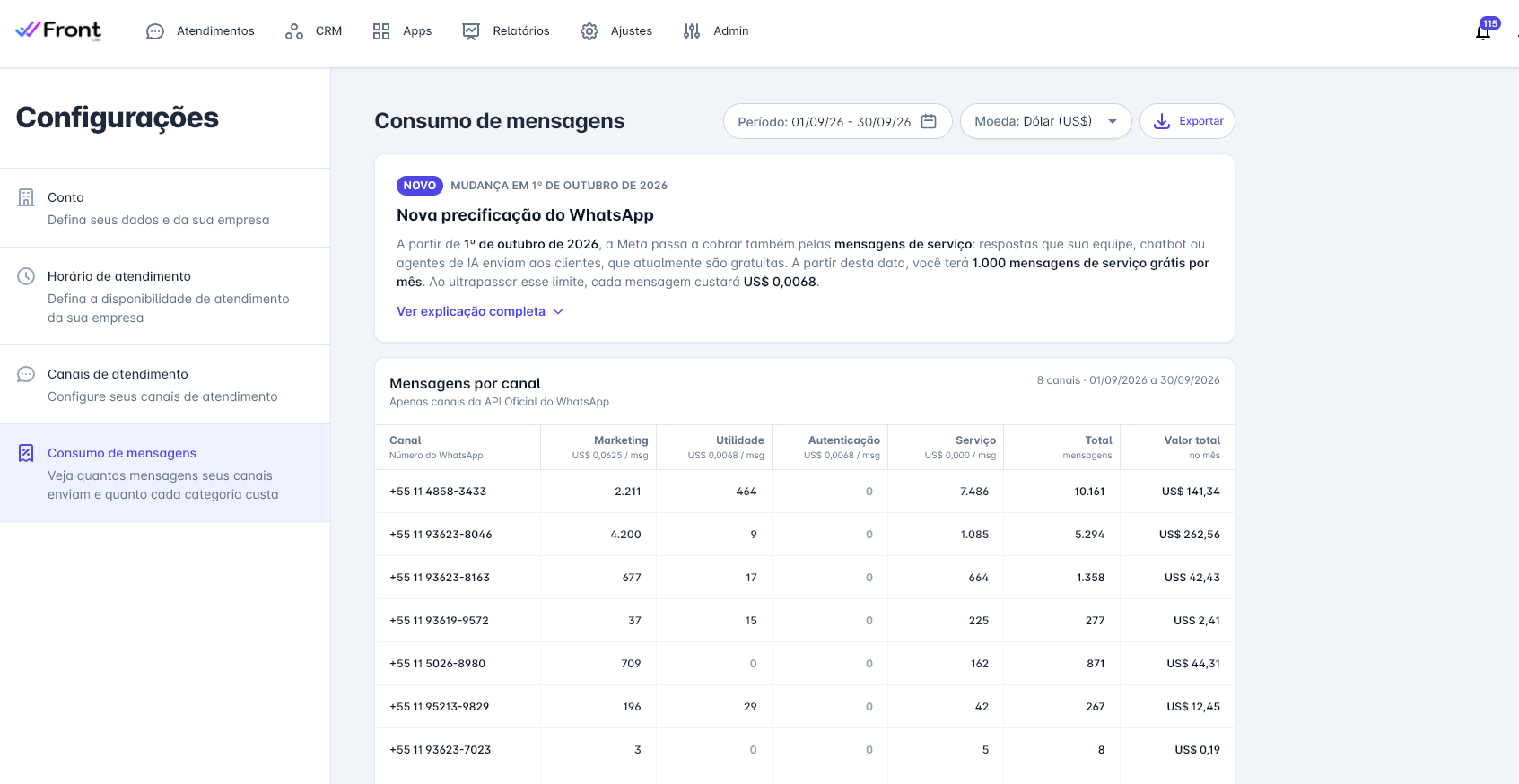
Task: Open the CRM menu
Action: pyautogui.click(x=313, y=31)
